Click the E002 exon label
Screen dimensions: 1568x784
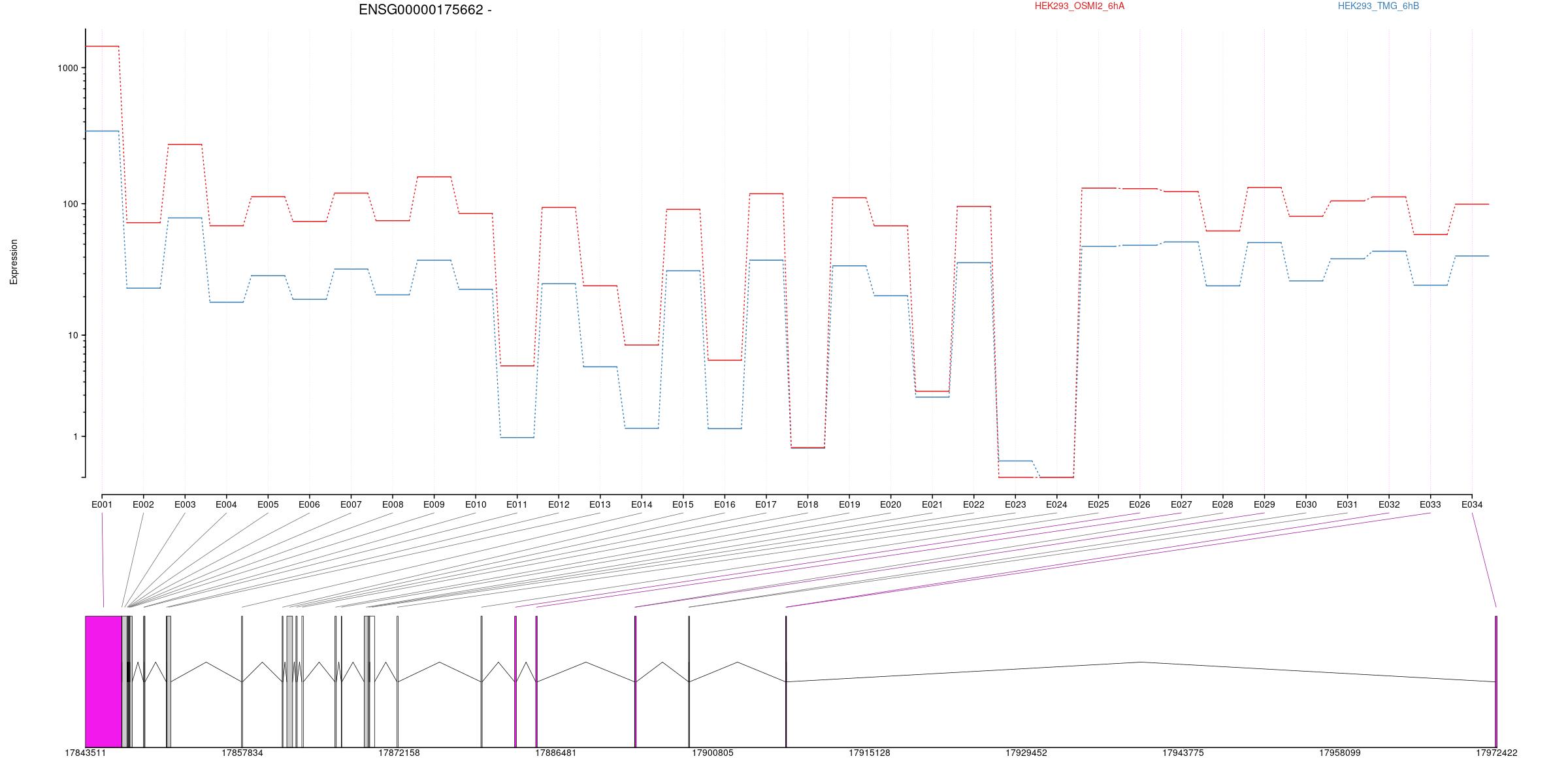click(143, 504)
